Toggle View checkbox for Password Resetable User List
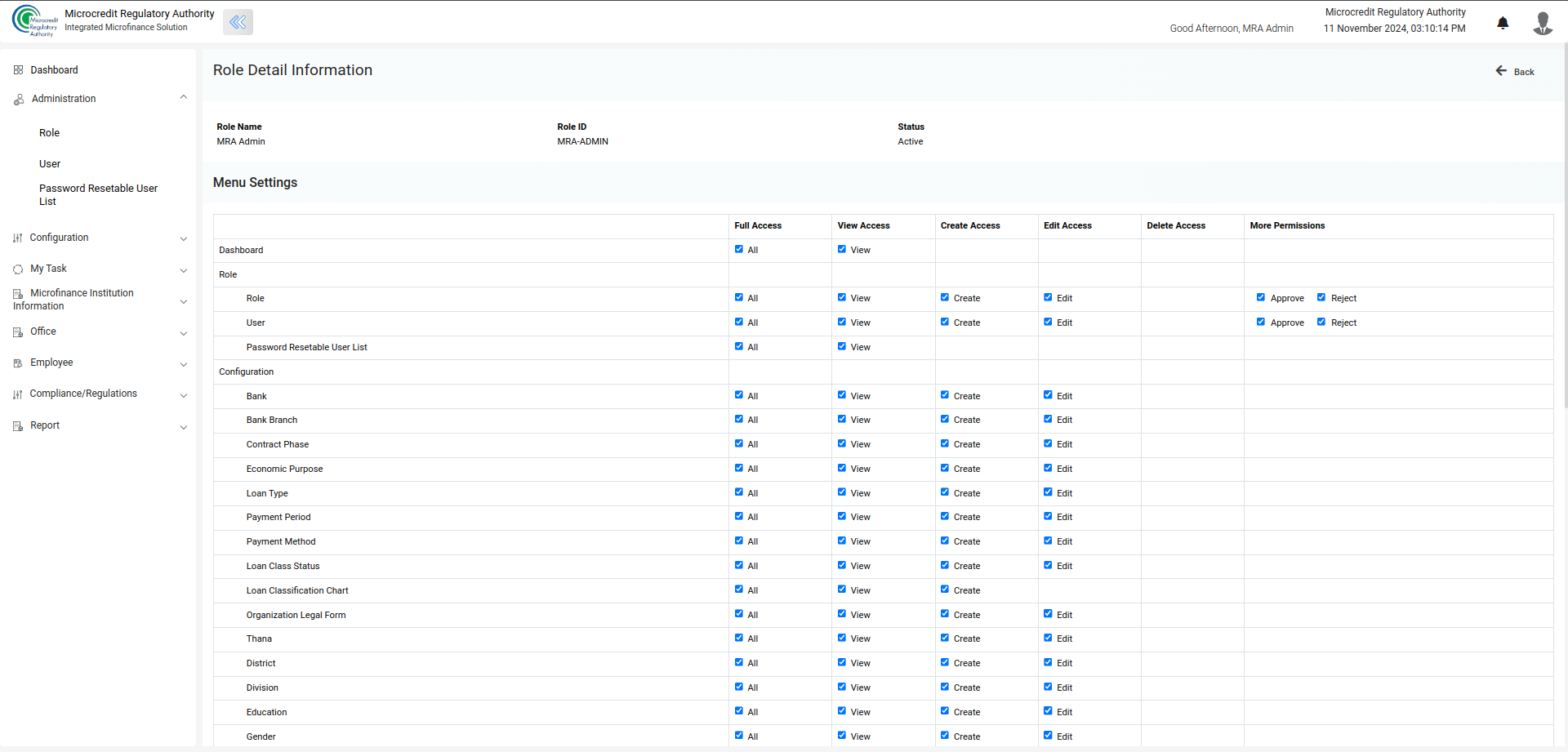This screenshot has height=752, width=1568. click(x=842, y=346)
